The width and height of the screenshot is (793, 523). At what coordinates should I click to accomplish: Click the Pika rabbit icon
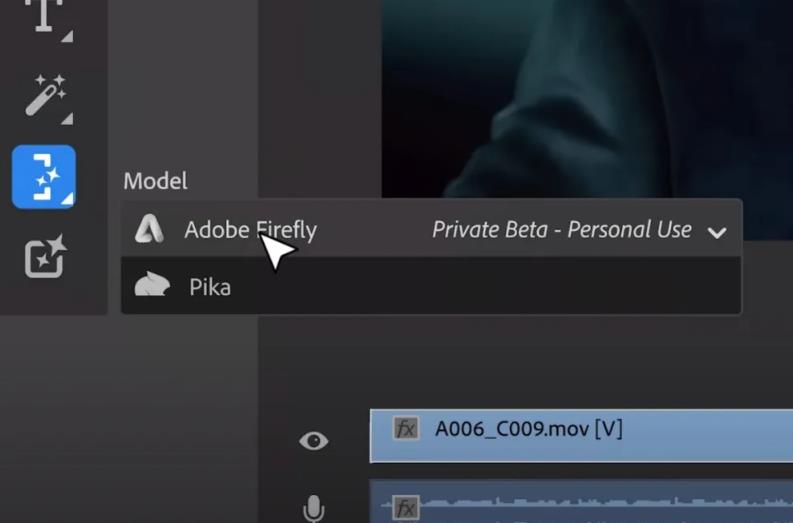152,287
